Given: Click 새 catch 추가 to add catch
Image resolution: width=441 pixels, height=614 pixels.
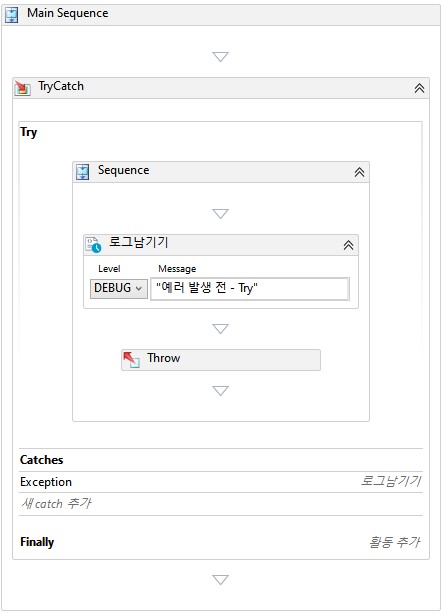Looking at the screenshot, I should click(x=56, y=503).
